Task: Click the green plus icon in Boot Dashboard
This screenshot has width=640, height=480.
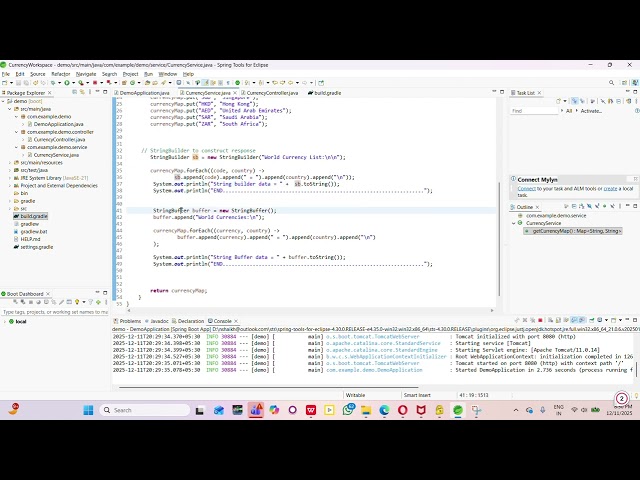Action: point(98,302)
